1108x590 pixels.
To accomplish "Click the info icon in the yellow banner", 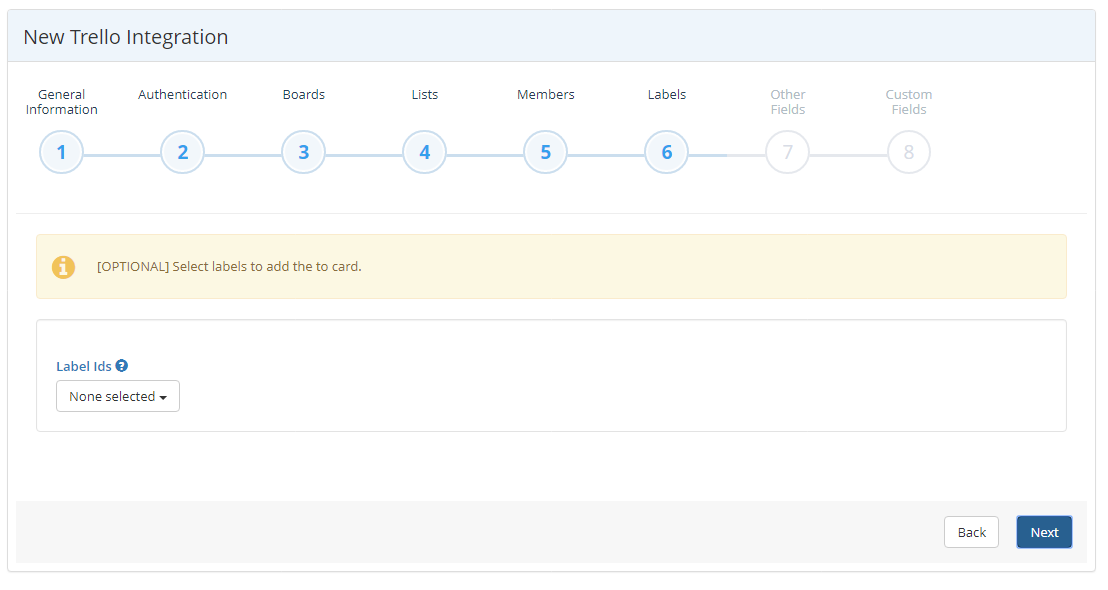I will pos(63,267).
